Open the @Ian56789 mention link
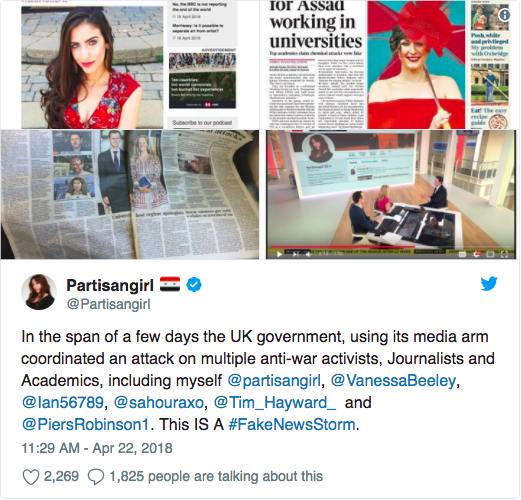Viewport: 521px width, 500px height. coord(63,403)
